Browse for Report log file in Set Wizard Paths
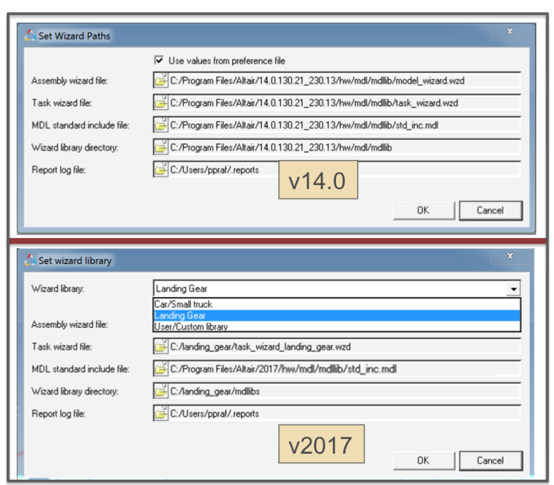Image resolution: width=554 pixels, height=485 pixels. point(161,170)
